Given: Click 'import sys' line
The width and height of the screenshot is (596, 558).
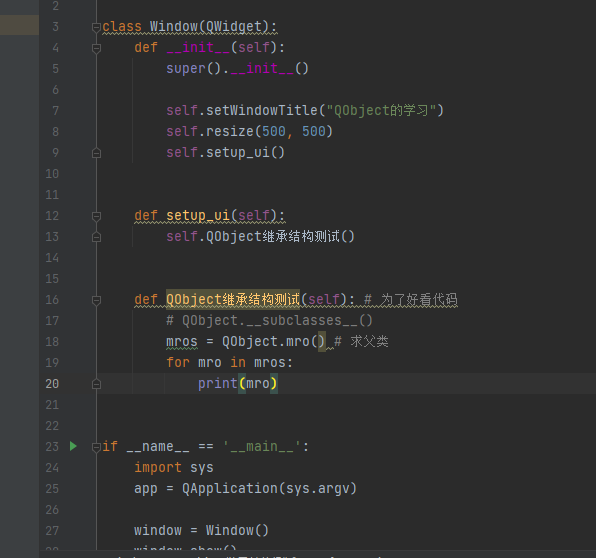Looking at the screenshot, I should (174, 467).
